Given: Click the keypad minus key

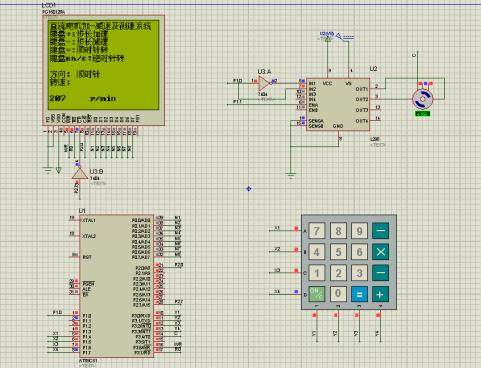Looking at the screenshot, I should tap(380, 273).
